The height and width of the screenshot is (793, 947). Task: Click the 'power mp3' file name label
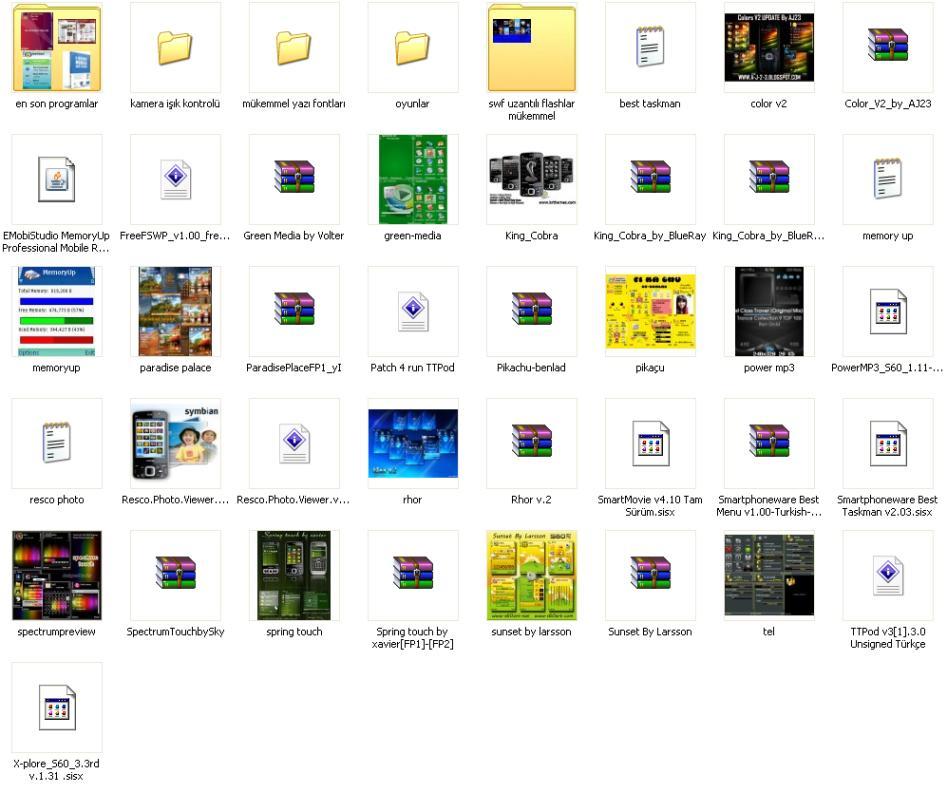click(769, 368)
